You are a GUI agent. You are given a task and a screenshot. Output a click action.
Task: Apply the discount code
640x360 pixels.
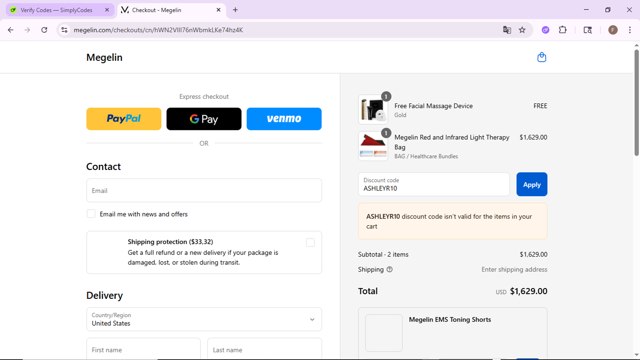coord(531,184)
